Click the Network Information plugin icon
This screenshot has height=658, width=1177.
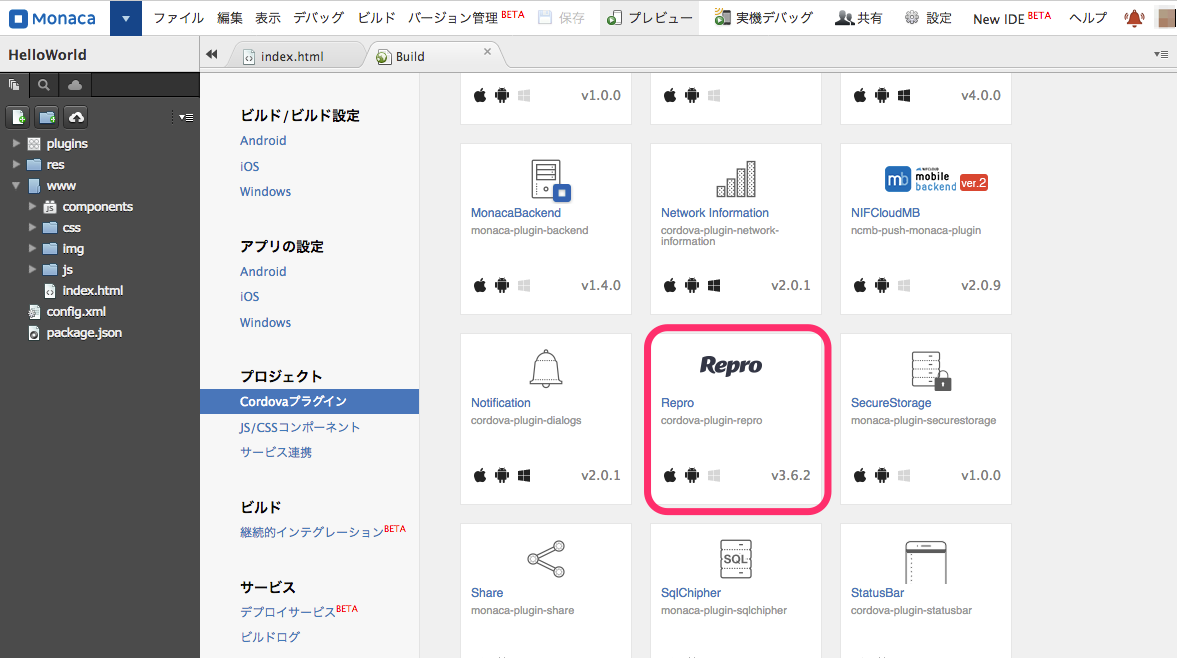click(736, 179)
